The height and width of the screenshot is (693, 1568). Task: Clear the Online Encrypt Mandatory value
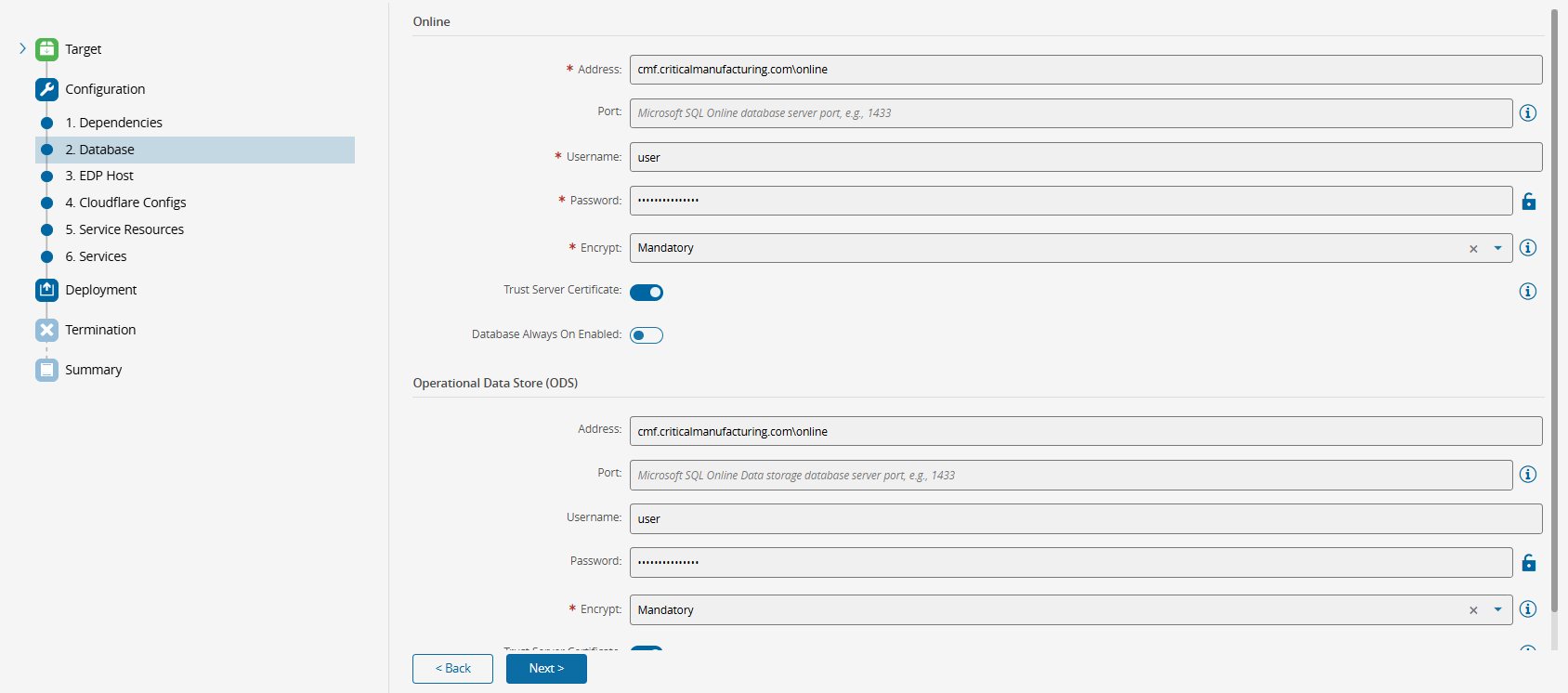click(x=1473, y=249)
